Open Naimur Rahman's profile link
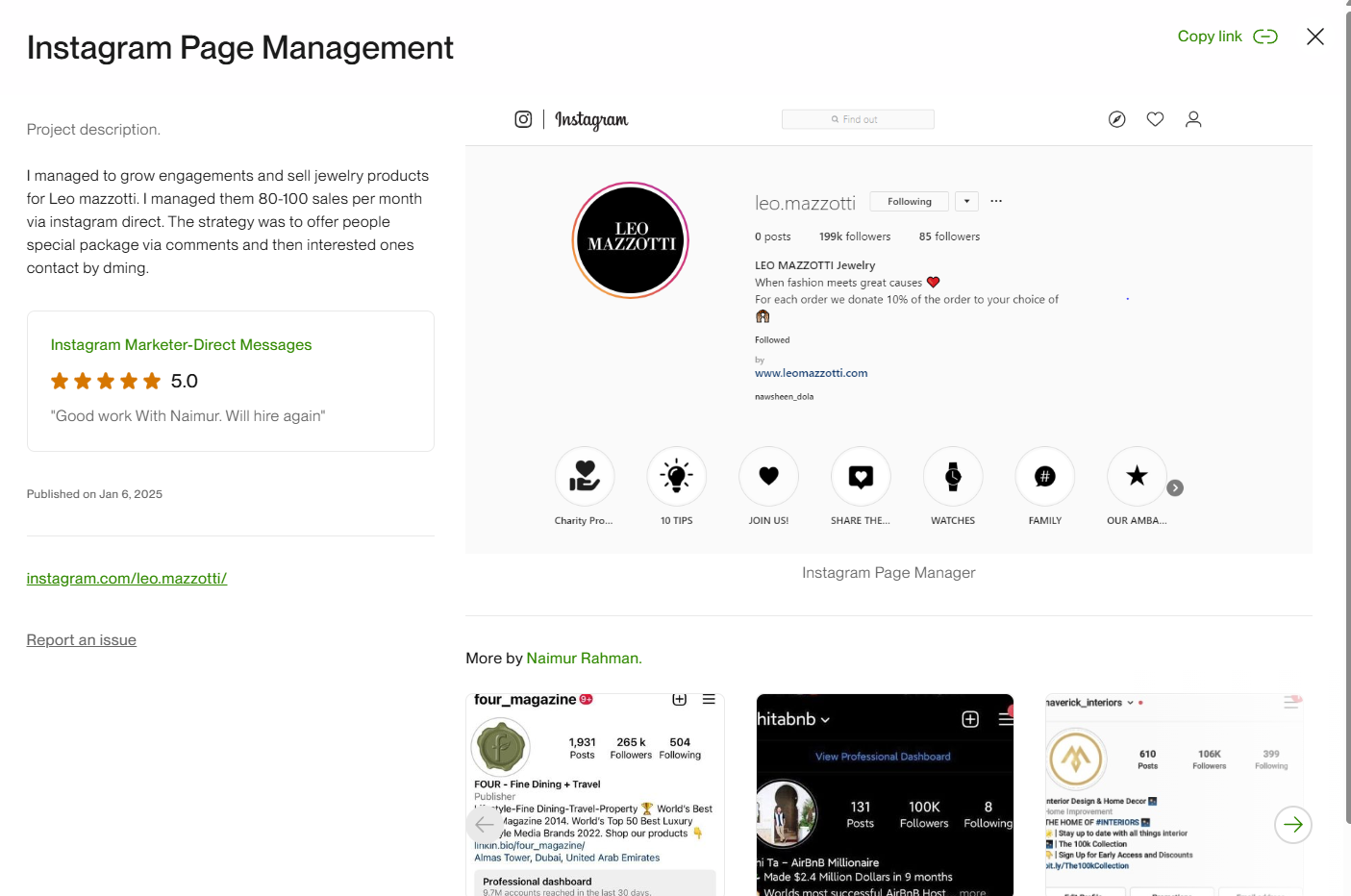Viewport: 1351px width, 896px height. tap(584, 659)
